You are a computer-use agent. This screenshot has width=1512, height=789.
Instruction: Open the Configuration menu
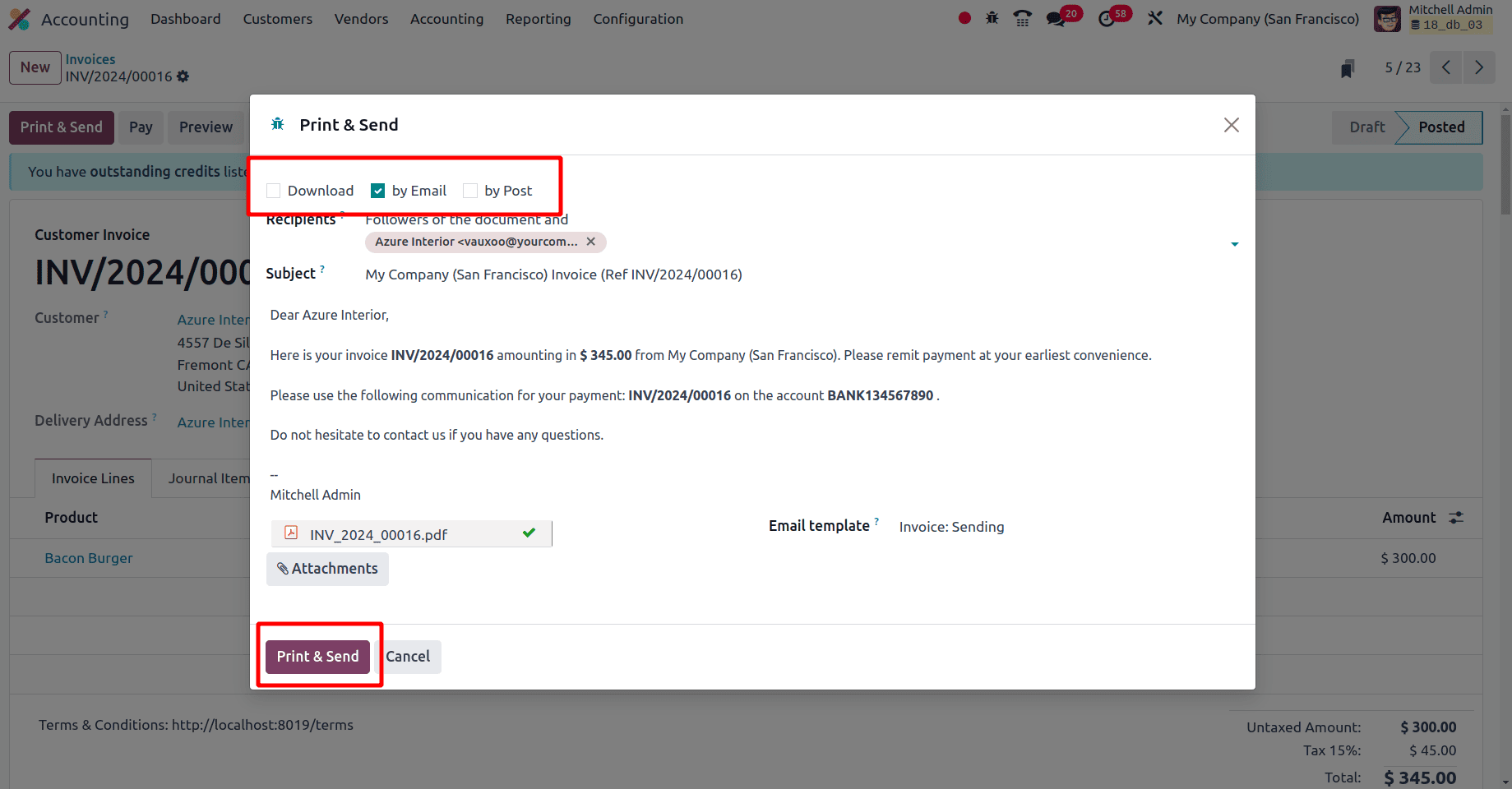[x=638, y=19]
